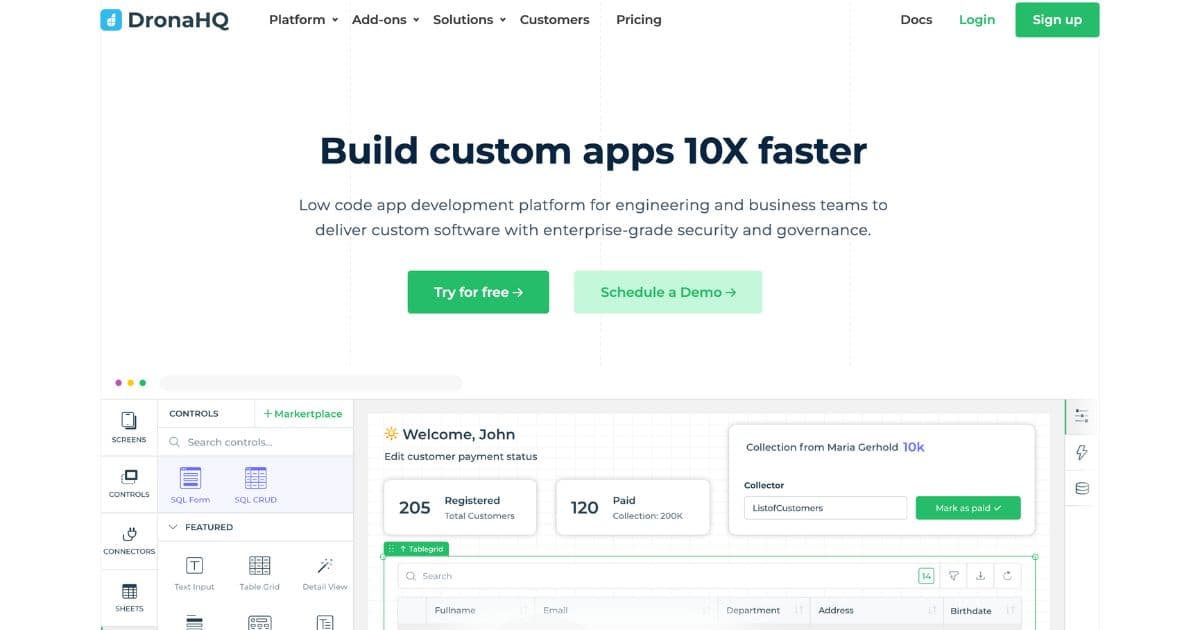This screenshot has height=630, width=1200.
Task: Open the Sheets icon in sidebar
Action: [129, 591]
